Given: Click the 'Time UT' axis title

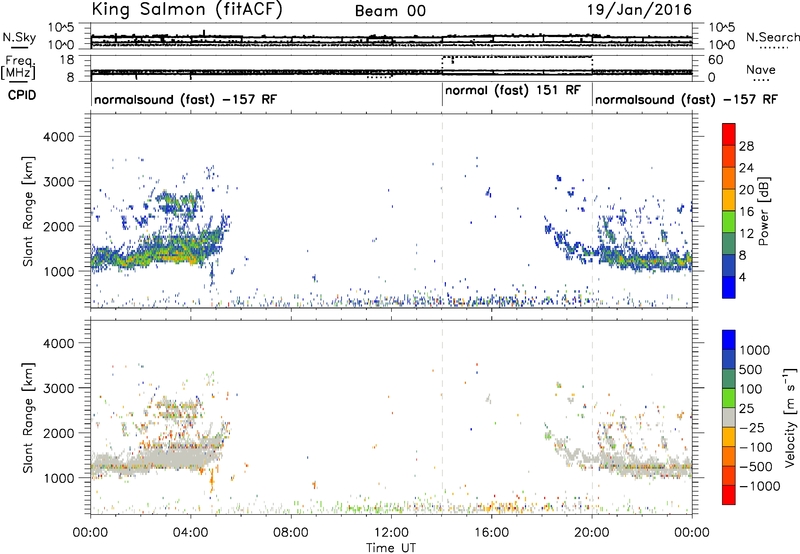Looking at the screenshot, I should pos(391,548).
